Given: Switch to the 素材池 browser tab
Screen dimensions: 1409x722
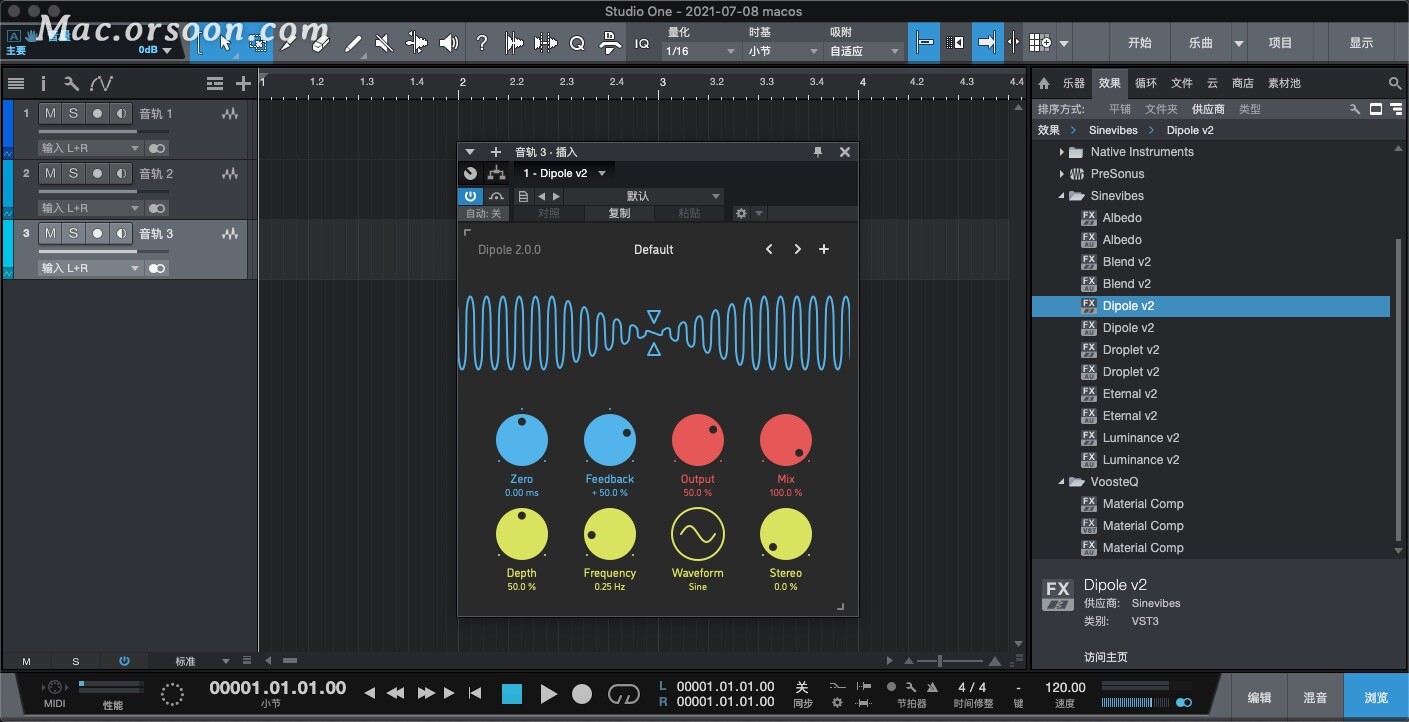Looking at the screenshot, I should [x=1284, y=84].
